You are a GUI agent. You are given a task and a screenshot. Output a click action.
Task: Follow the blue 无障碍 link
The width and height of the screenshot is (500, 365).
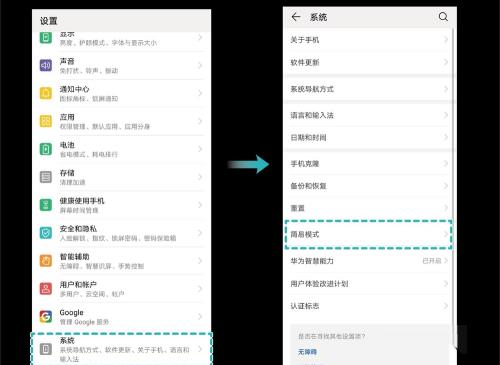tap(307, 352)
